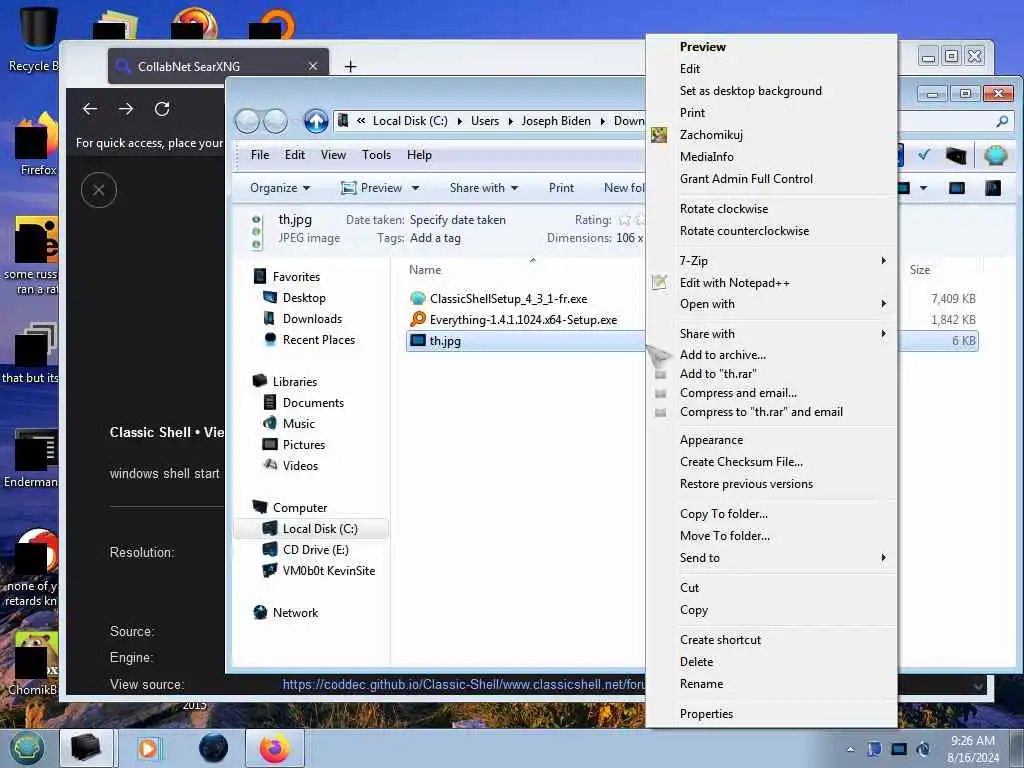Show hidden system tray icons

click(x=850, y=749)
